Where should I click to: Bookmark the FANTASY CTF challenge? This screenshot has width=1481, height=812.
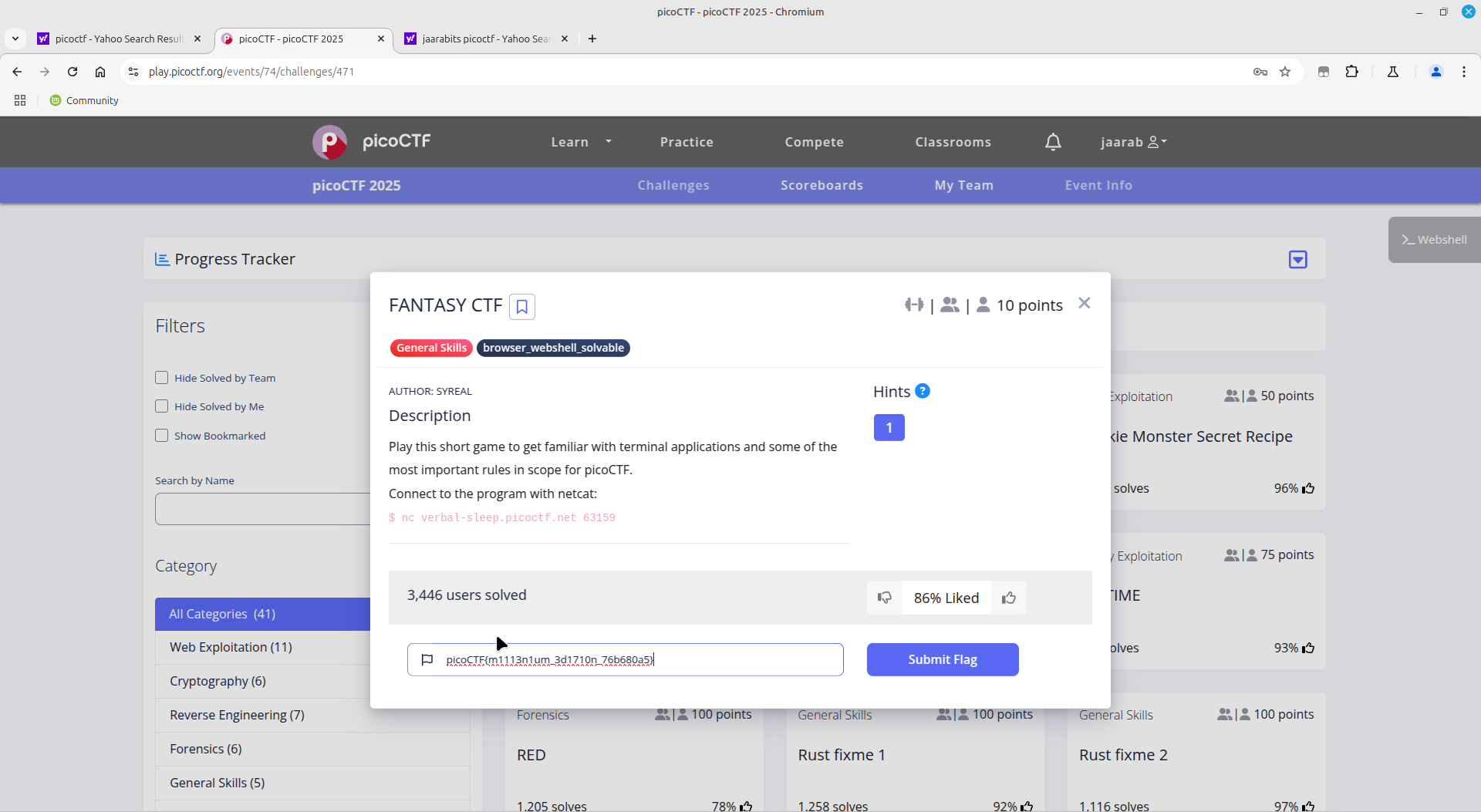coord(521,307)
